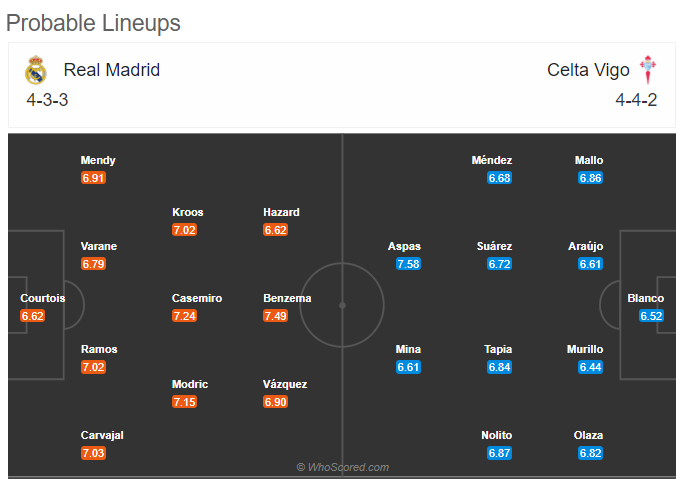Click the Celta Vigo crest icon
Image resolution: width=682 pixels, height=479 pixels.
pyautogui.click(x=648, y=70)
